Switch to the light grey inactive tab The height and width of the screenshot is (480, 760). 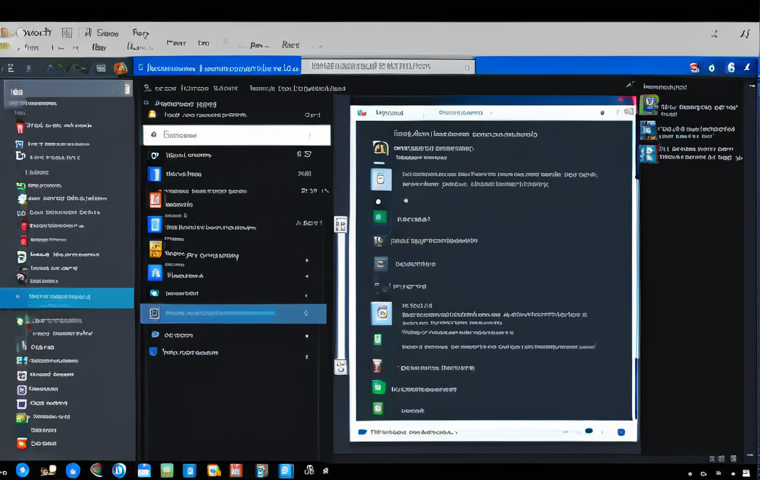[388, 66]
